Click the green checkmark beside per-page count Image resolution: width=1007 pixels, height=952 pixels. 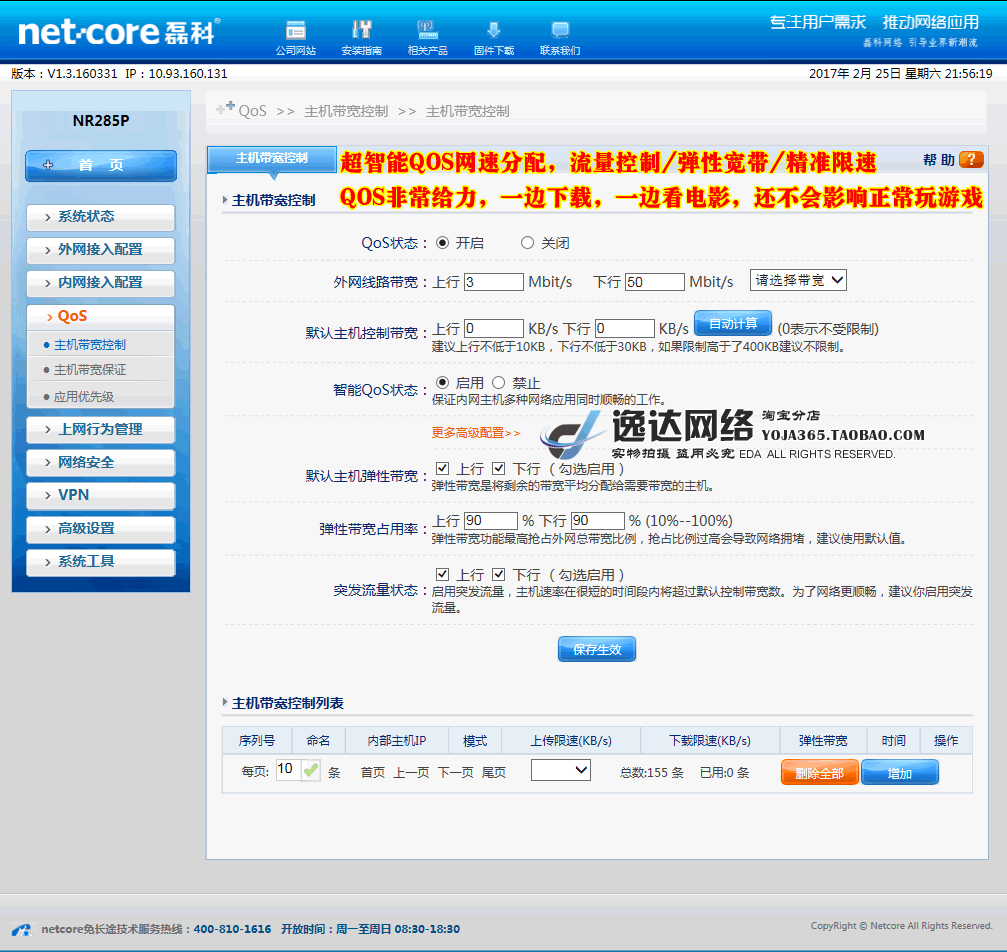[x=311, y=770]
